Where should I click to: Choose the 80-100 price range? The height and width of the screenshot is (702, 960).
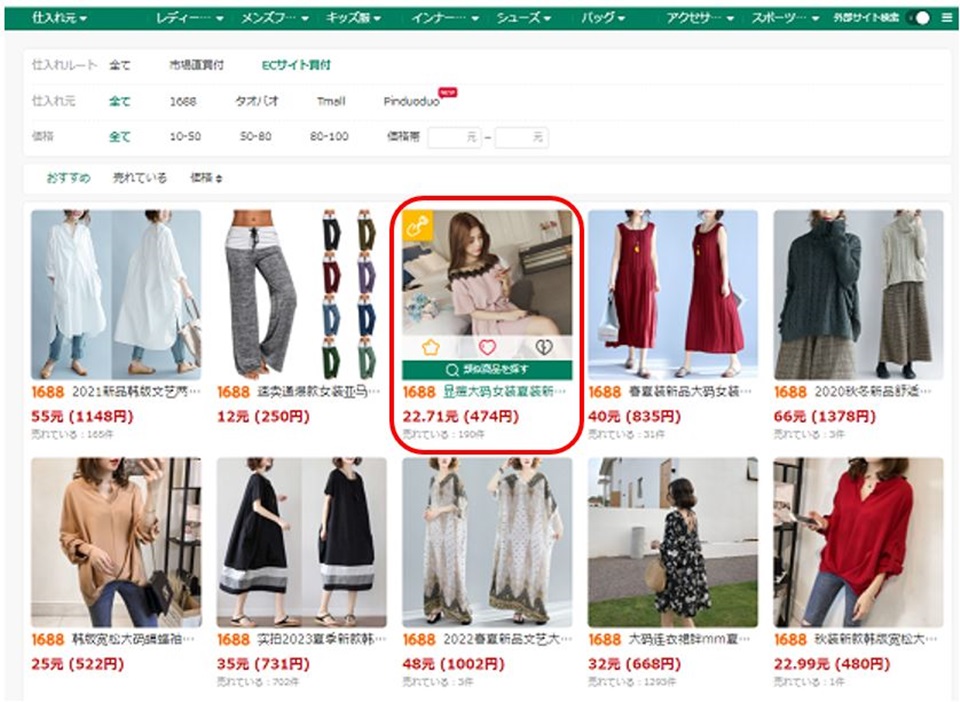click(329, 136)
